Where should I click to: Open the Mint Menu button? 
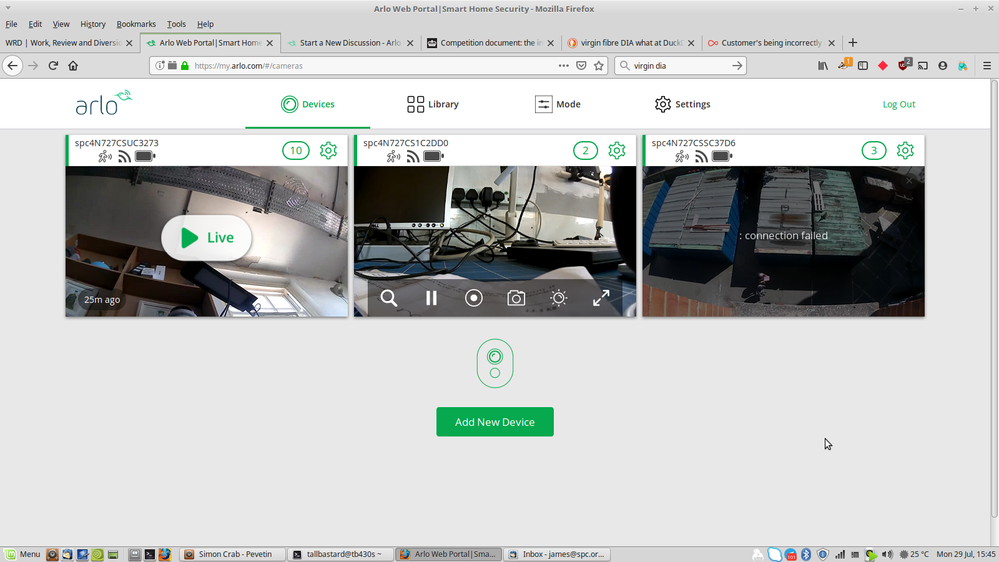click(22, 554)
